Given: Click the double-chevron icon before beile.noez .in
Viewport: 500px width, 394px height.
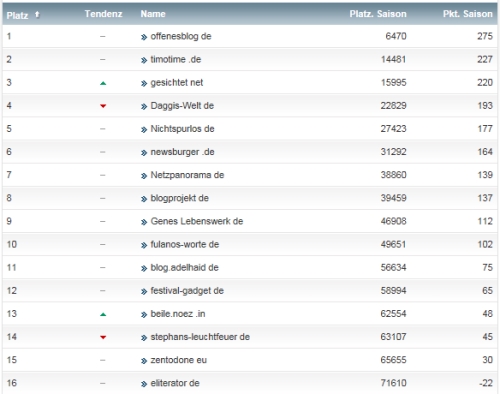Looking at the screenshot, I should (144, 315).
